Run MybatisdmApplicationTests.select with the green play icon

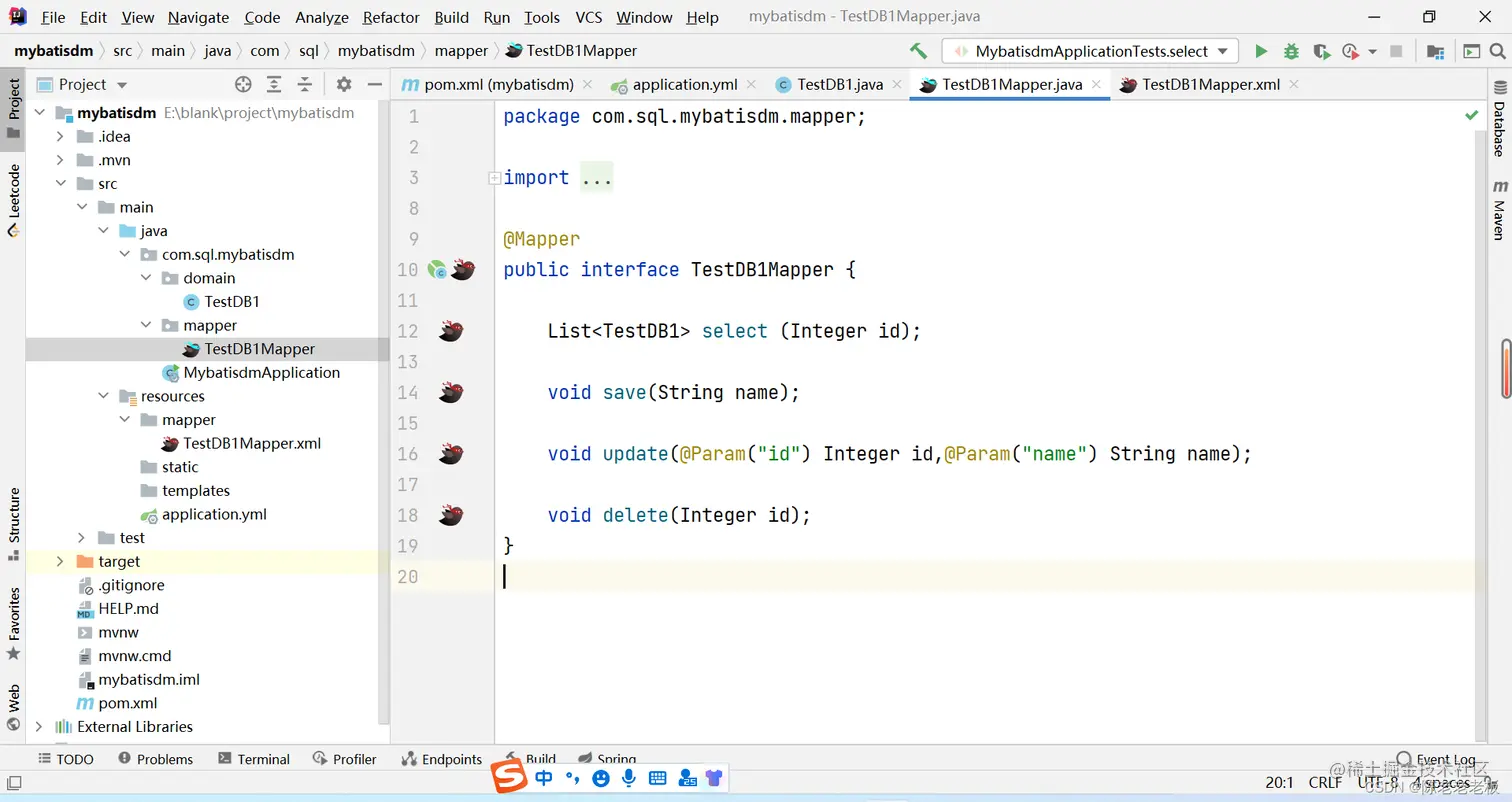point(1261,51)
